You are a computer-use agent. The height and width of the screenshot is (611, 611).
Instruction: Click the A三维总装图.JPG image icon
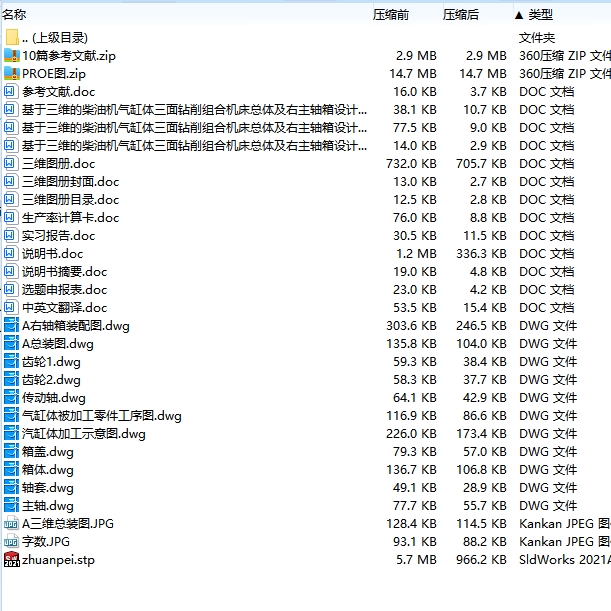point(11,523)
